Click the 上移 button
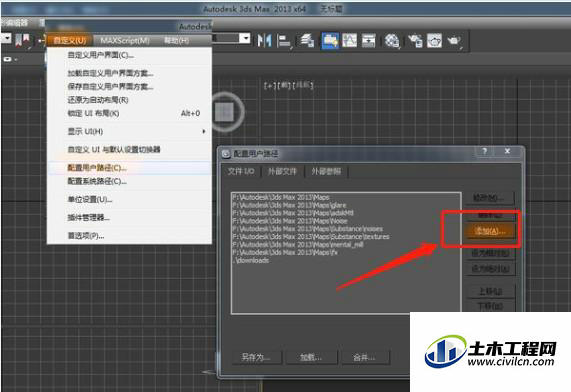Image resolution: width=571 pixels, height=392 pixels. (x=490, y=291)
